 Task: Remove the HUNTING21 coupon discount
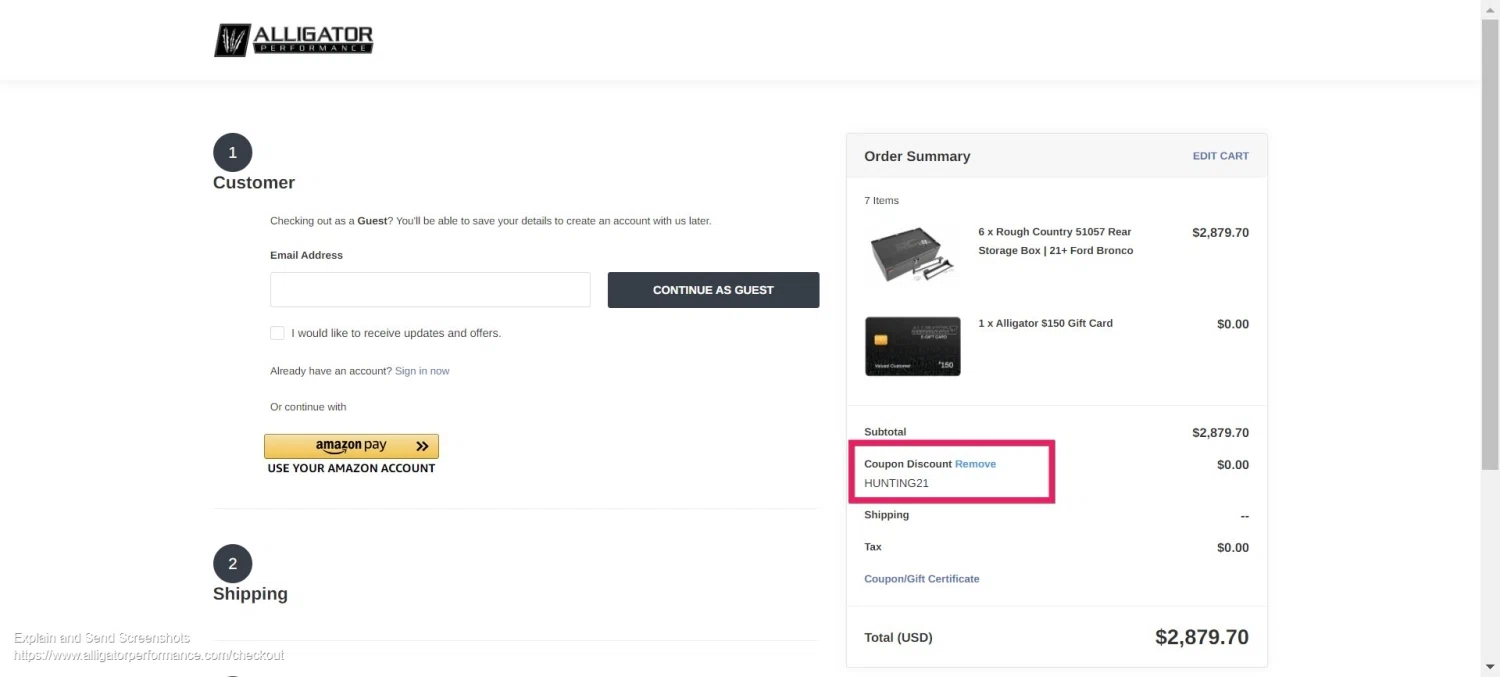click(975, 464)
